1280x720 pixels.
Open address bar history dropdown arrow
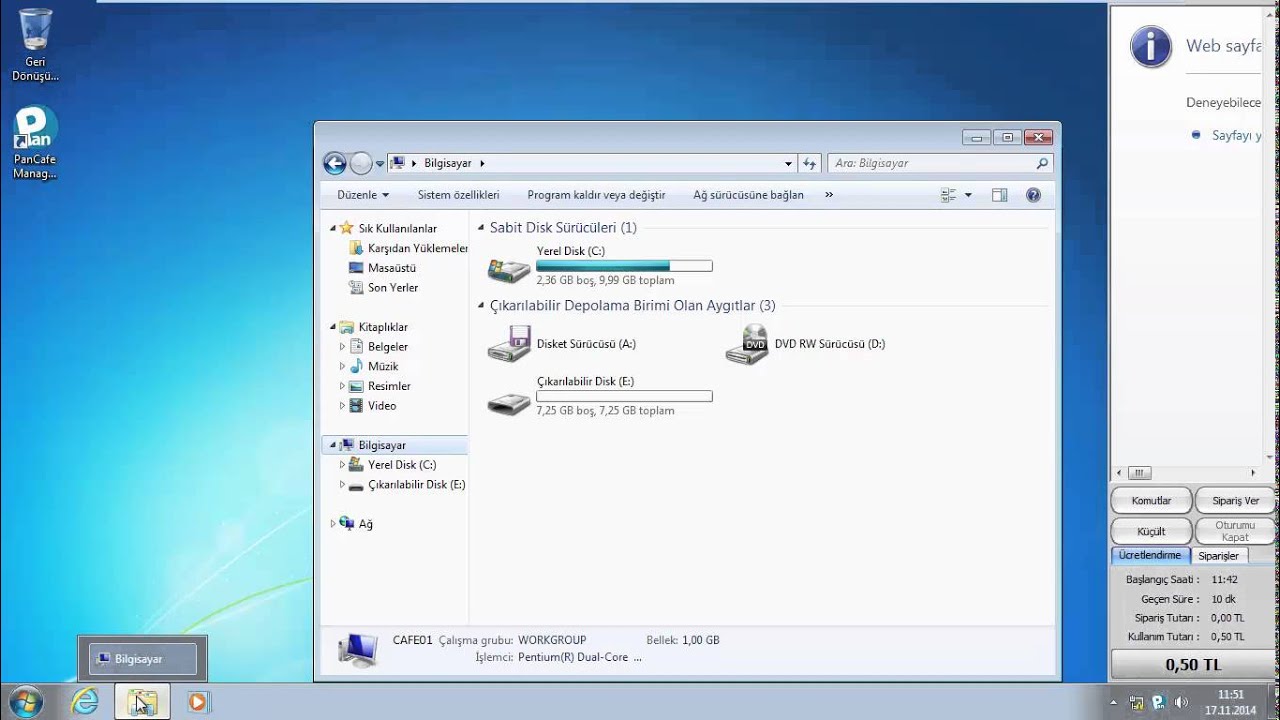click(x=789, y=163)
